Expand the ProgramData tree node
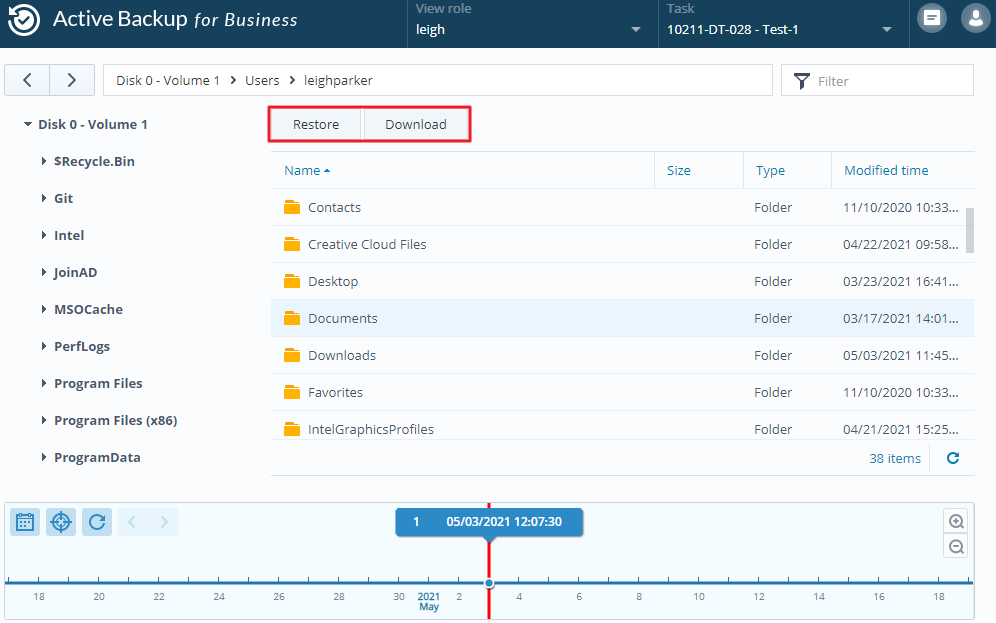Viewport: 996px width, 623px height. 43,457
